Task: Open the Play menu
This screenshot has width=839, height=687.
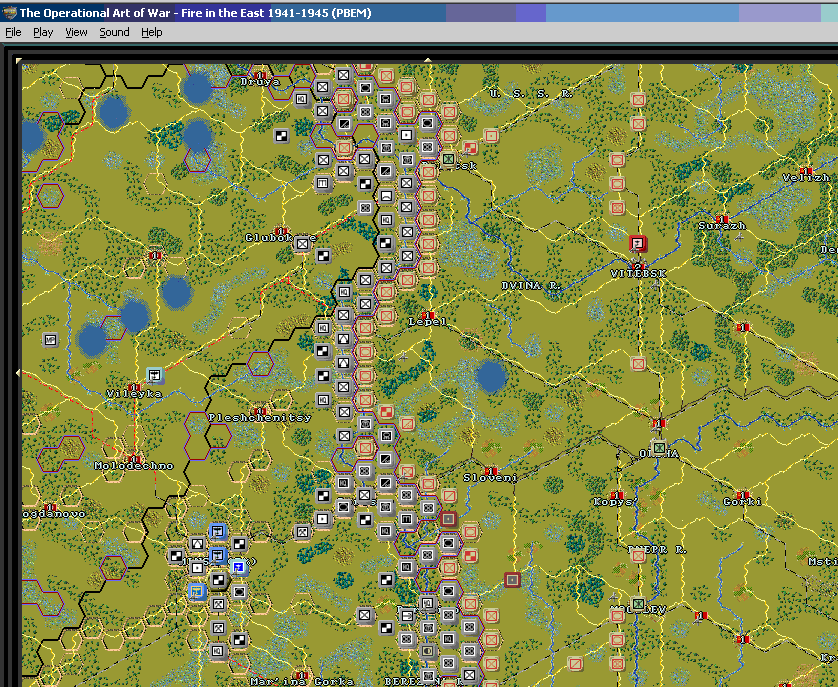Action: click(43, 32)
